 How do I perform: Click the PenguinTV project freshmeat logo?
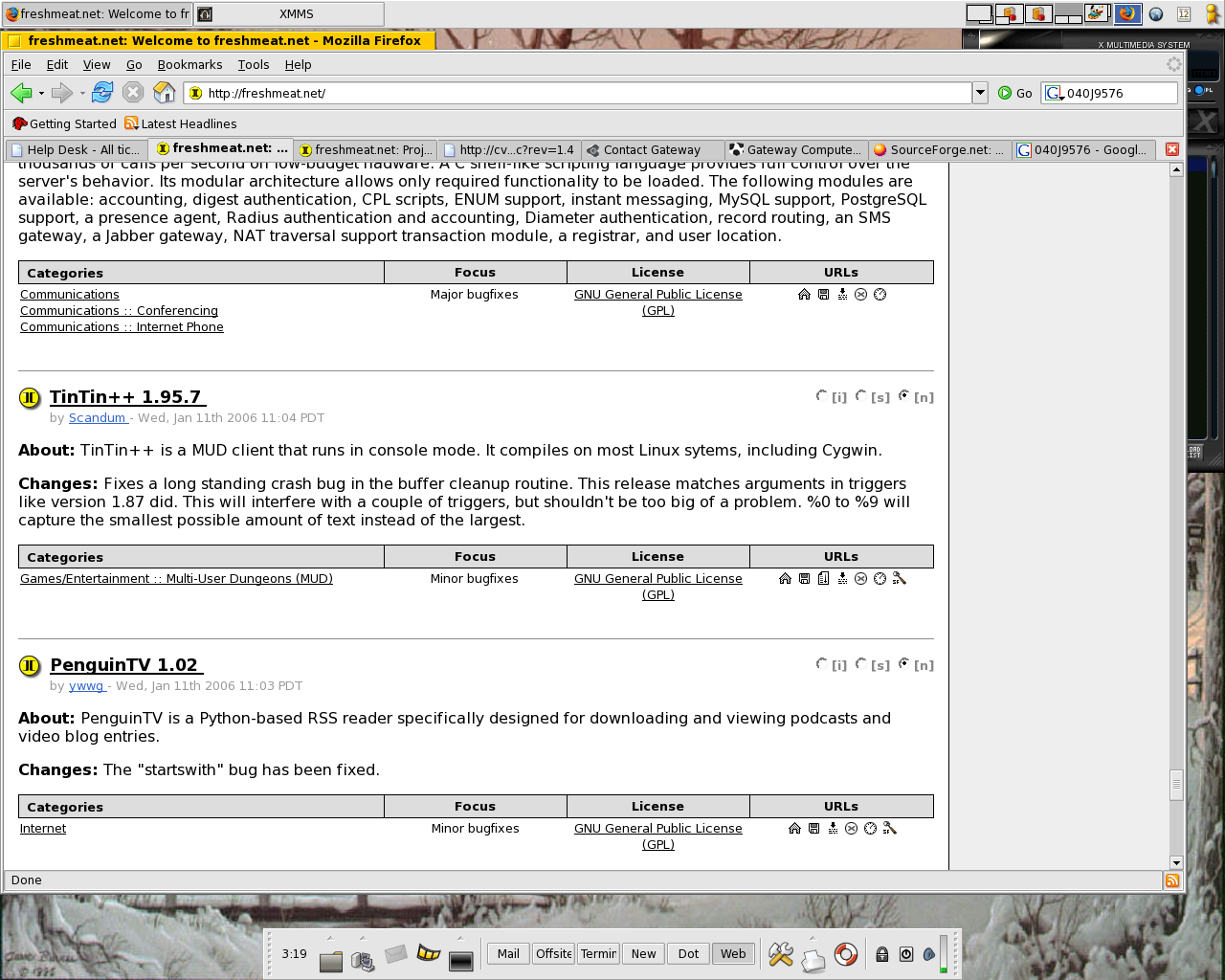coord(30,666)
